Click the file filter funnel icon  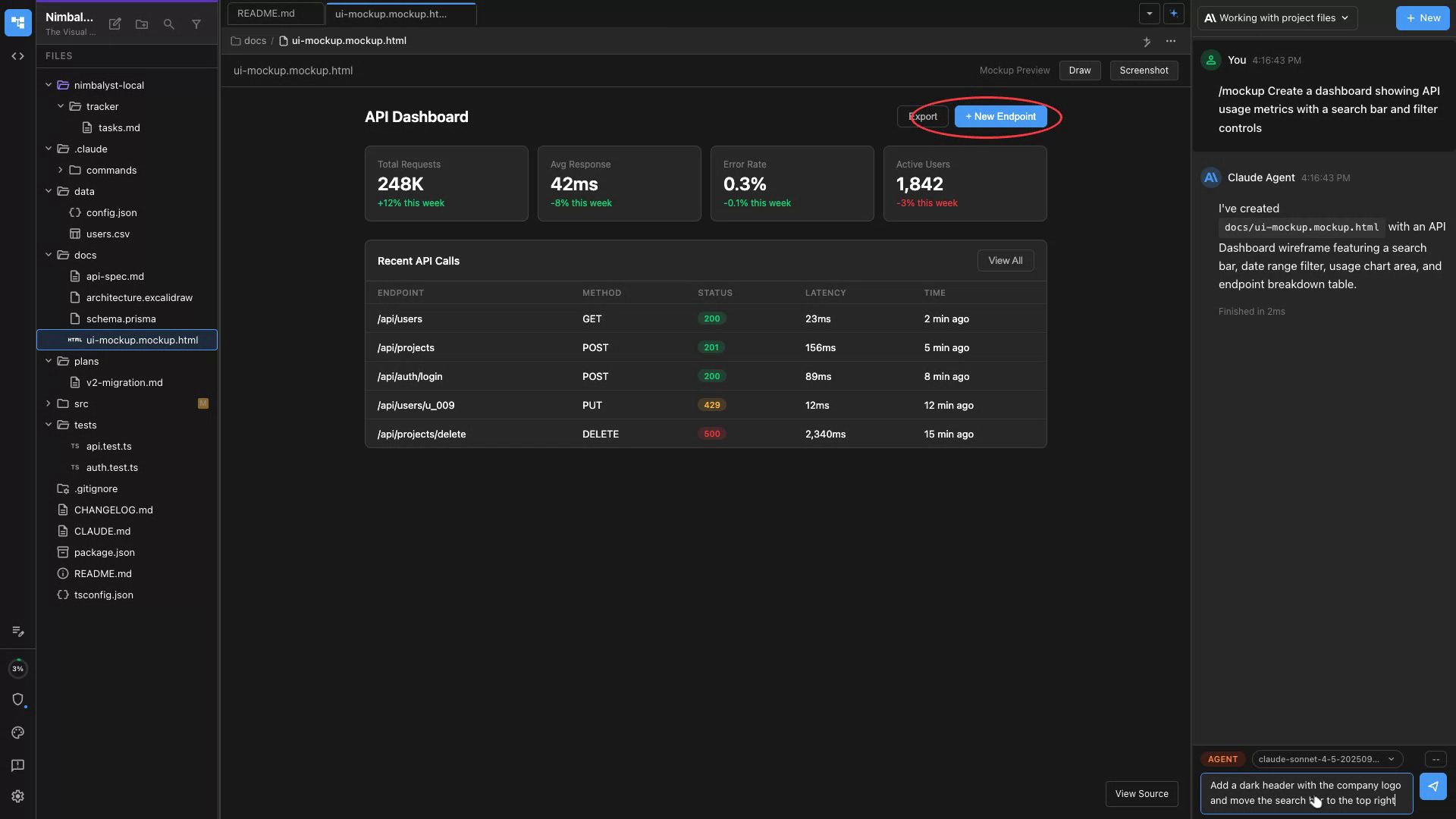pos(196,24)
